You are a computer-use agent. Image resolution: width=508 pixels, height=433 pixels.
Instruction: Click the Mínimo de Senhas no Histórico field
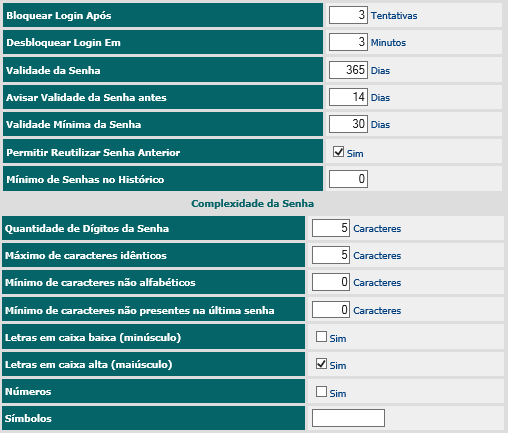(x=348, y=179)
